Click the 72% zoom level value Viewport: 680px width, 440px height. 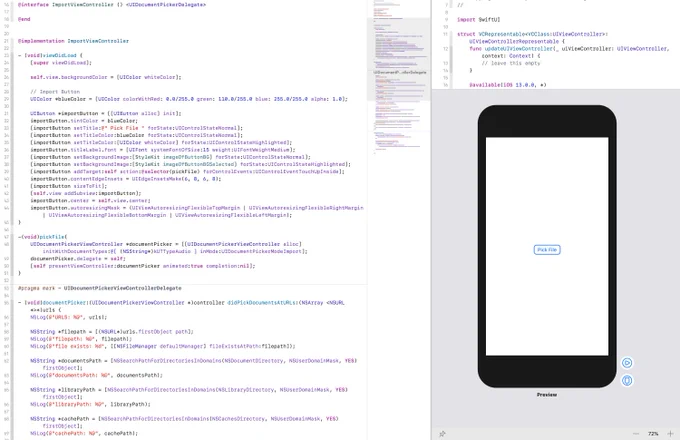pyautogui.click(x=653, y=433)
